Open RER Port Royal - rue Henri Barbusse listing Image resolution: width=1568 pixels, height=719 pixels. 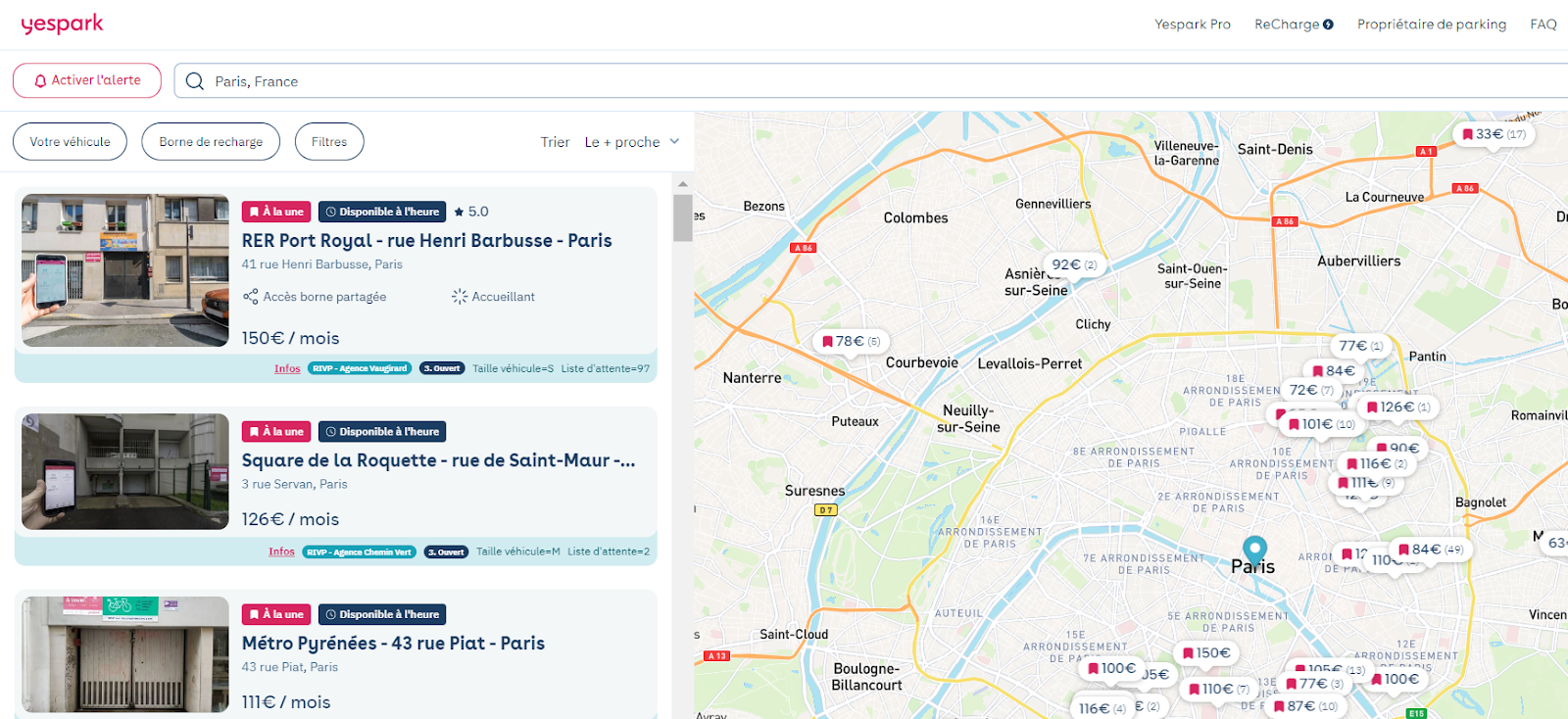pyautogui.click(x=426, y=241)
